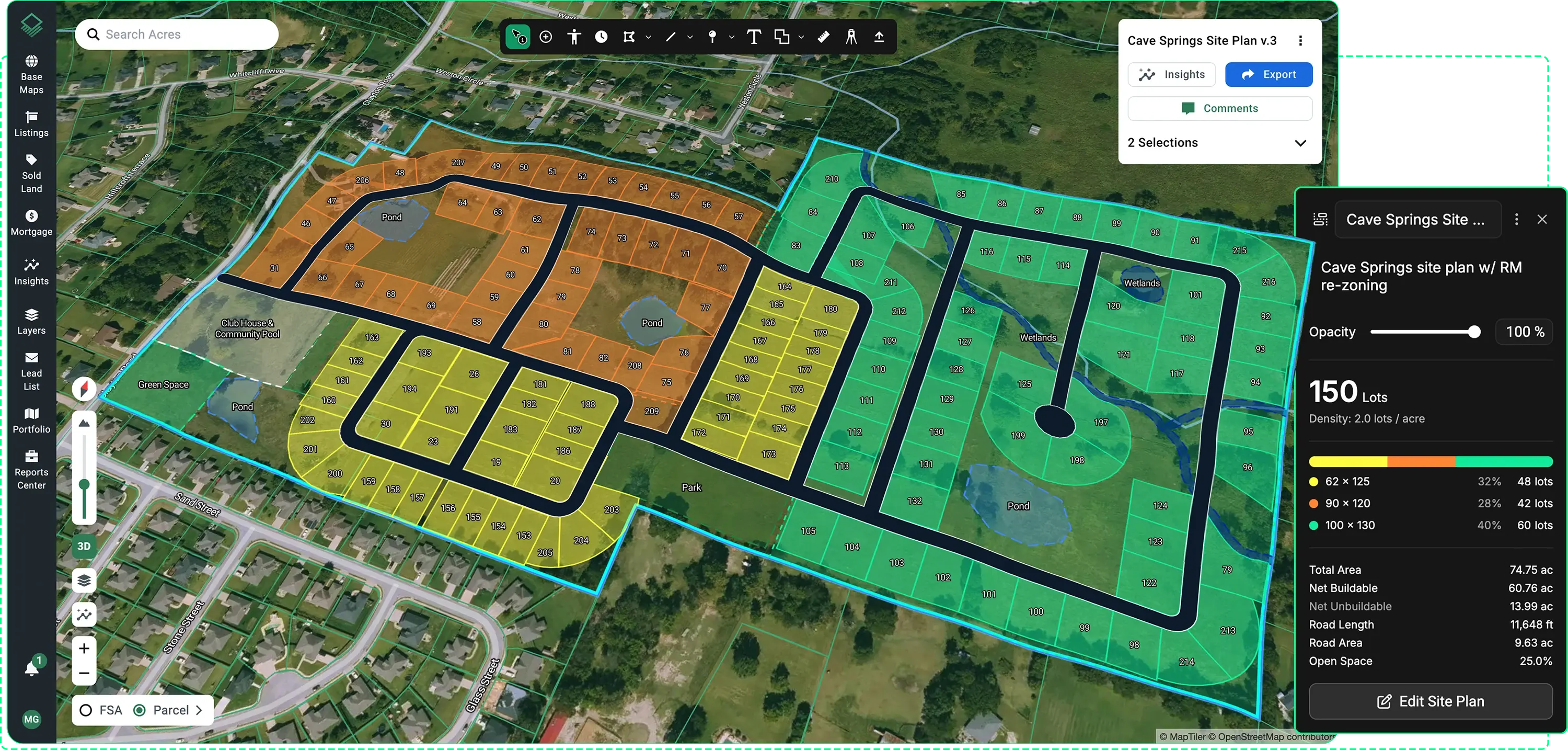Adjust the Opacity slider handle

click(1474, 332)
